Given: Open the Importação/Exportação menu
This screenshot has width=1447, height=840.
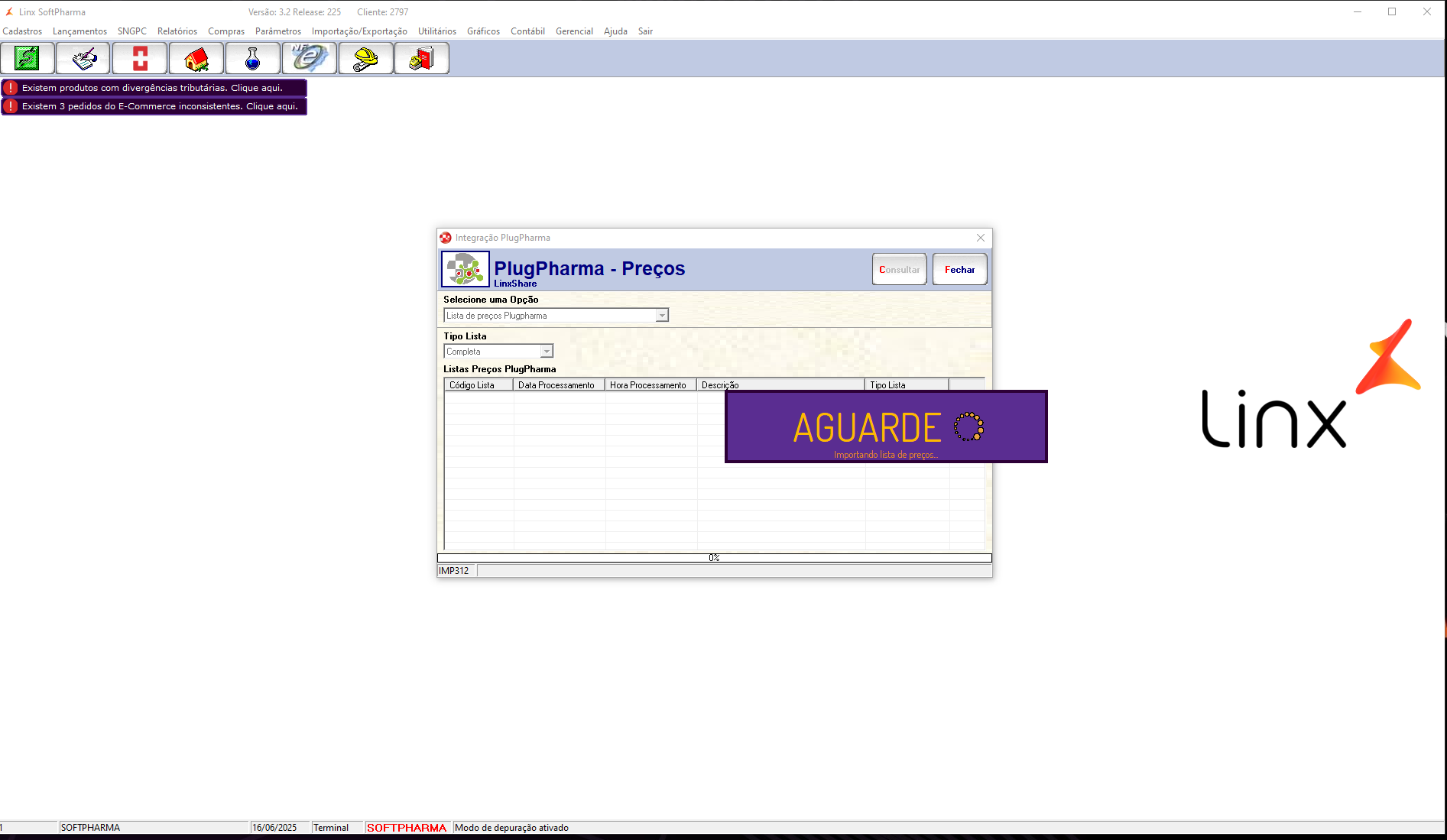Looking at the screenshot, I should pyautogui.click(x=359, y=31).
